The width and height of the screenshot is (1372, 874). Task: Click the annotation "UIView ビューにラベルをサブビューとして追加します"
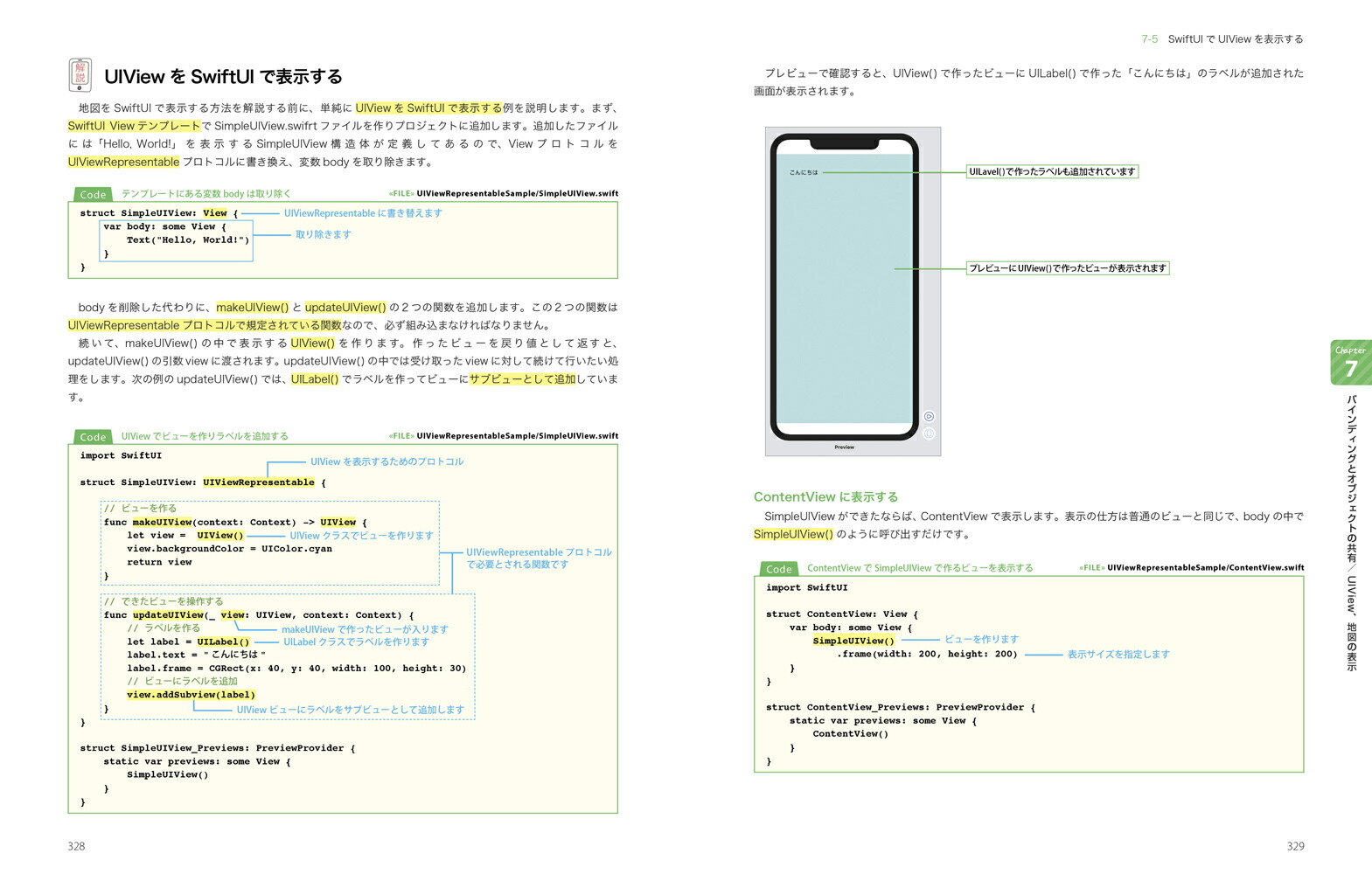click(350, 710)
